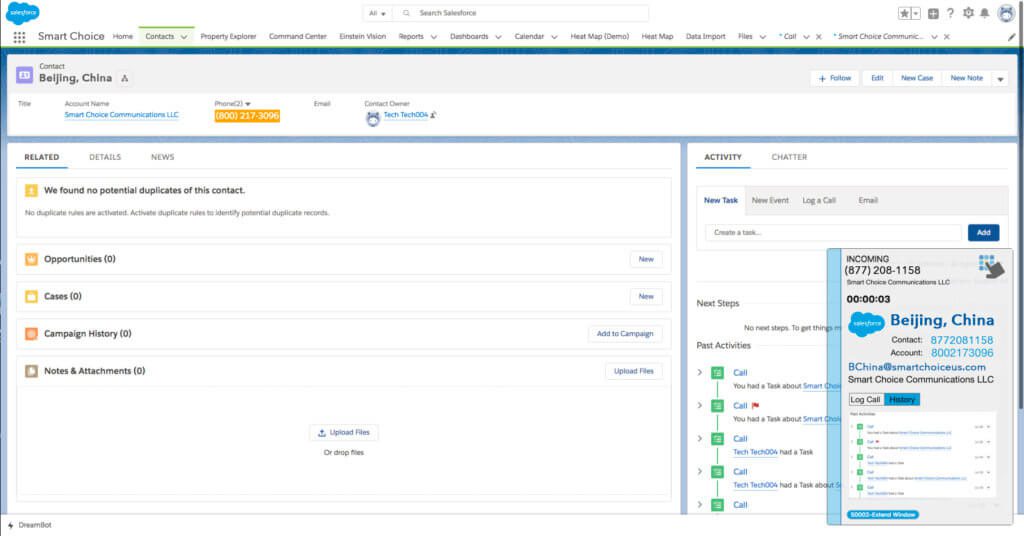Viewport: 1024px width, 536px height.
Task: Open the dial pad icon in call popup
Action: 987,263
